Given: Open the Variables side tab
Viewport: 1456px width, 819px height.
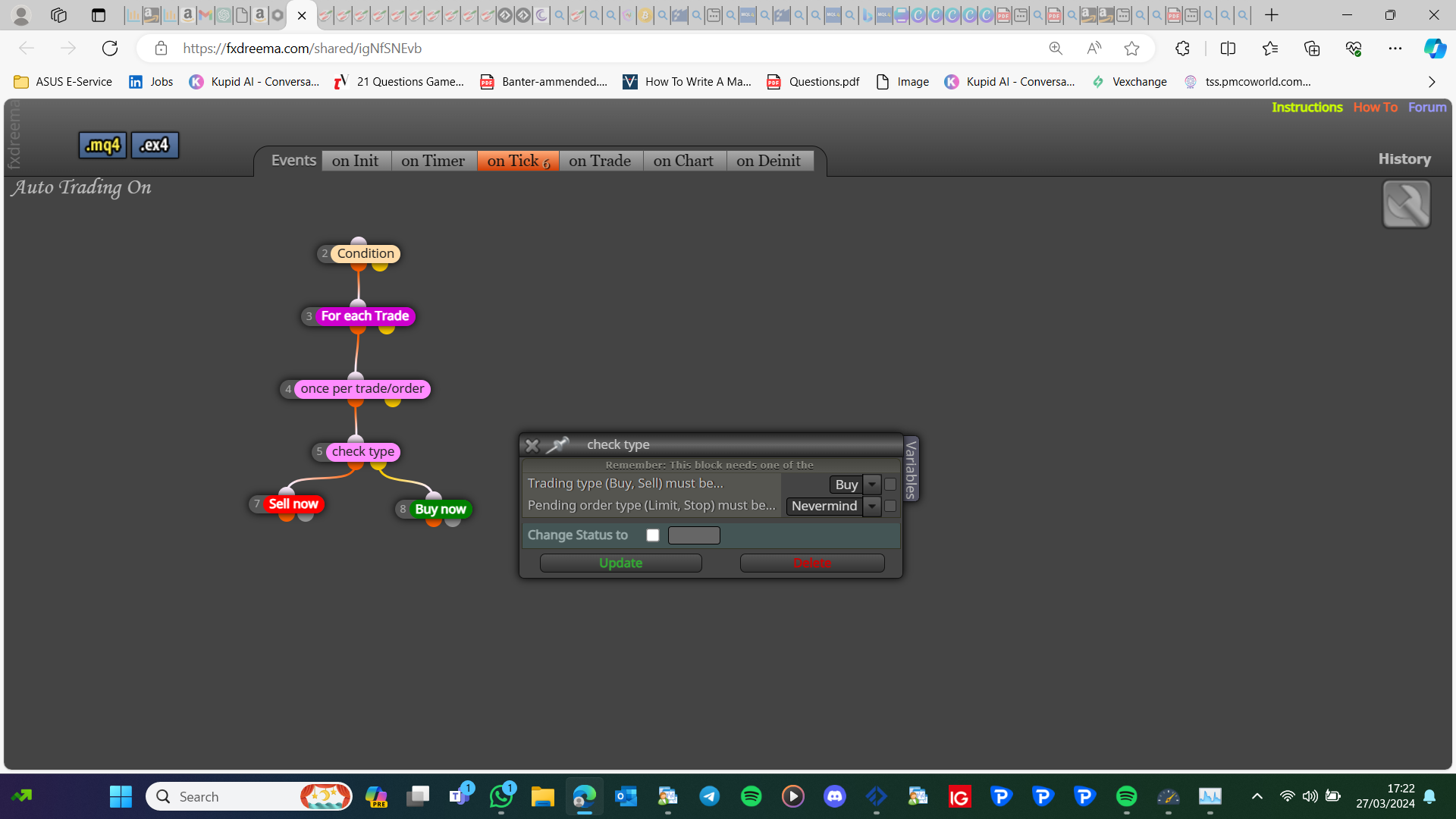Looking at the screenshot, I should (911, 469).
